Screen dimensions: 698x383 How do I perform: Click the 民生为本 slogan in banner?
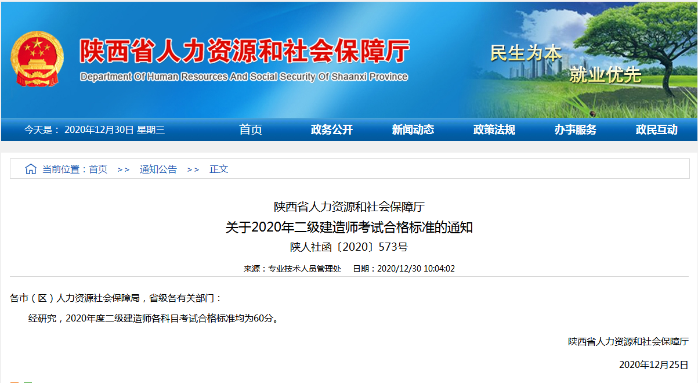pyautogui.click(x=526, y=53)
